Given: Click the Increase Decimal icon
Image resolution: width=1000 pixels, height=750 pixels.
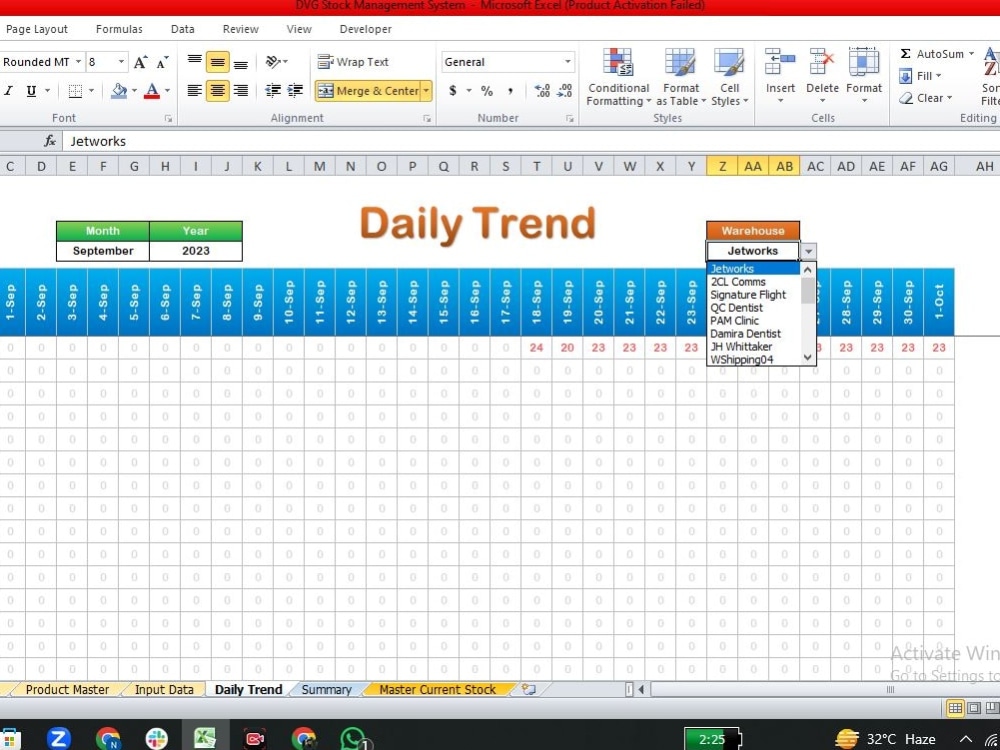Looking at the screenshot, I should point(543,90).
